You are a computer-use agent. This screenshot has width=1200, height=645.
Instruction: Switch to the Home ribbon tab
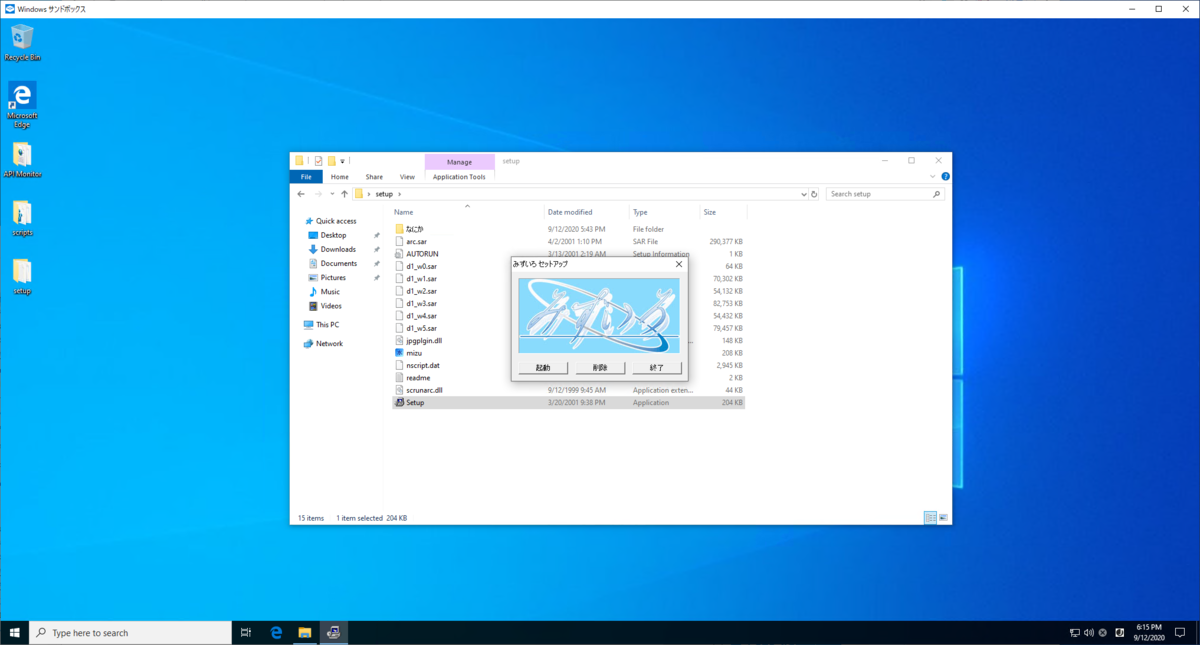point(340,177)
